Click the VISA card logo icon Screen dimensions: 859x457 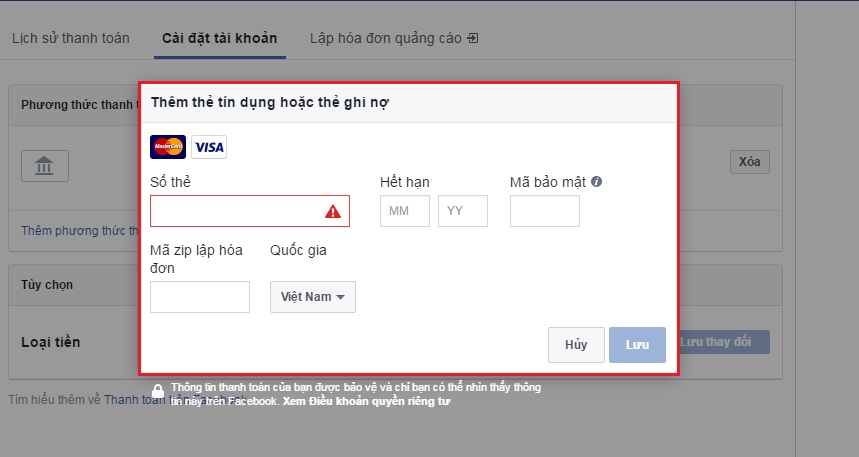coord(209,147)
